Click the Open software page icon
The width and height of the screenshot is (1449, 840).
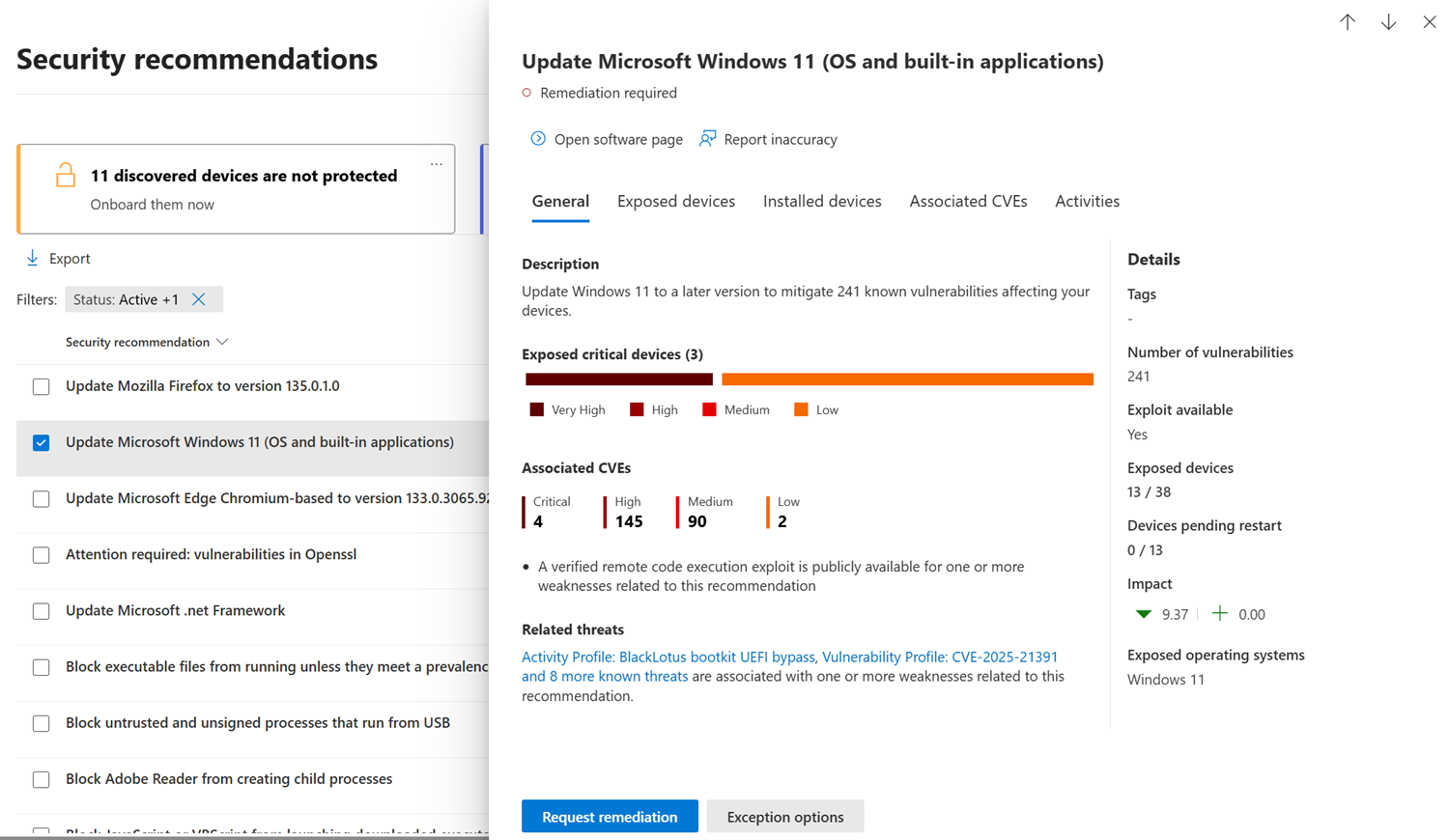tap(538, 139)
